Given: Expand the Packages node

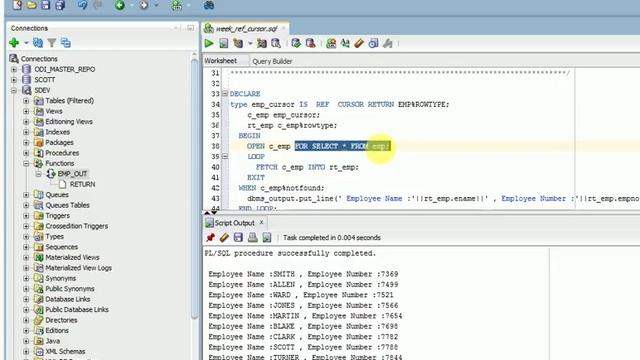Looking at the screenshot, I should [x=26, y=142].
